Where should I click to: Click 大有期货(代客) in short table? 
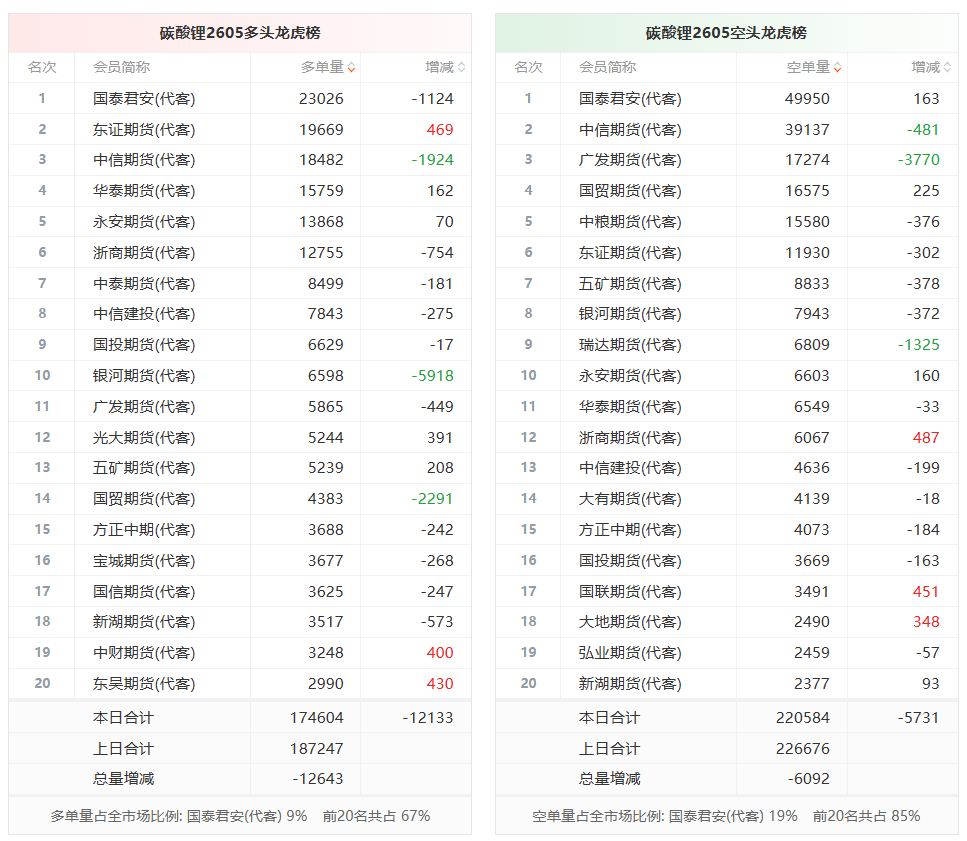click(630, 498)
